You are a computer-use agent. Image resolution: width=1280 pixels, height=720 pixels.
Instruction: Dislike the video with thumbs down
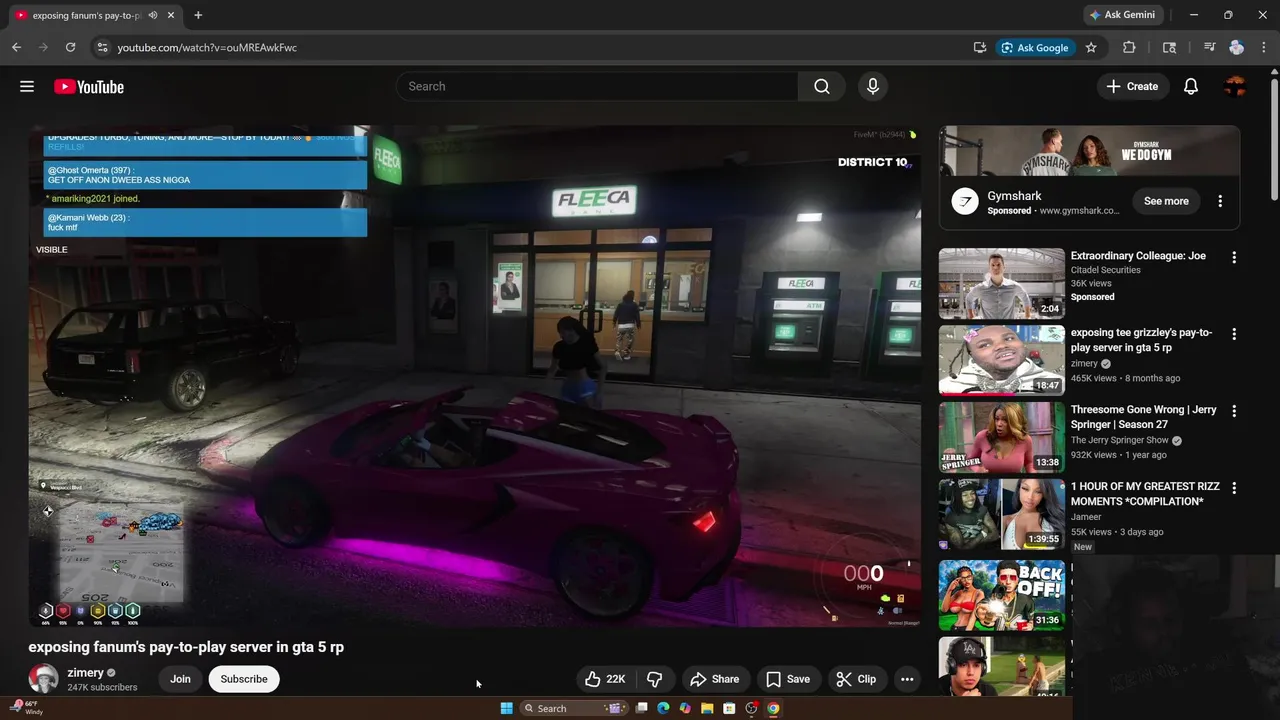(655, 679)
